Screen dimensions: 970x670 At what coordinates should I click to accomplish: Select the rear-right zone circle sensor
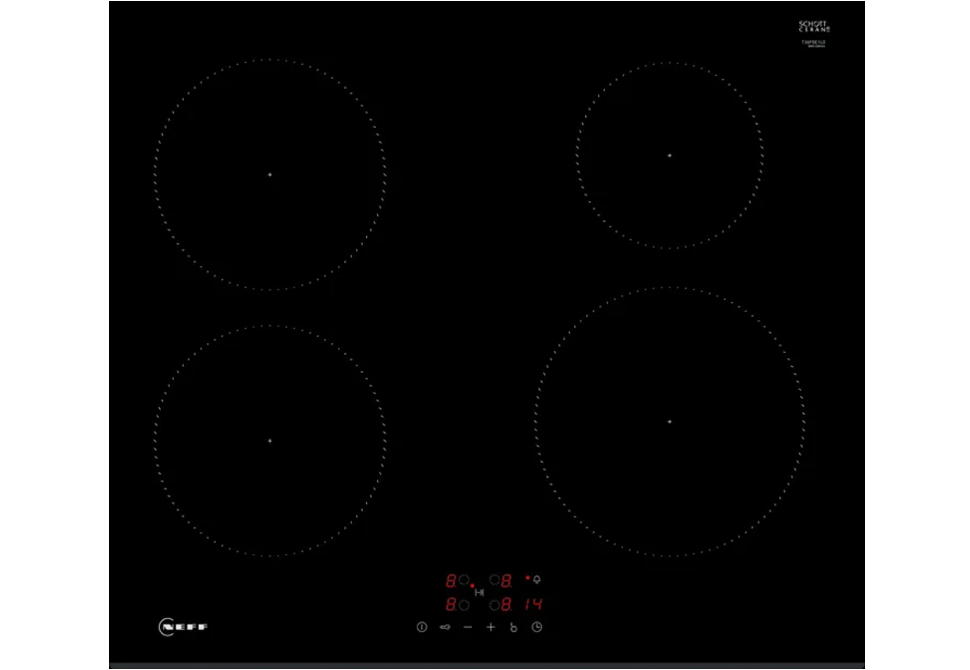(x=494, y=580)
